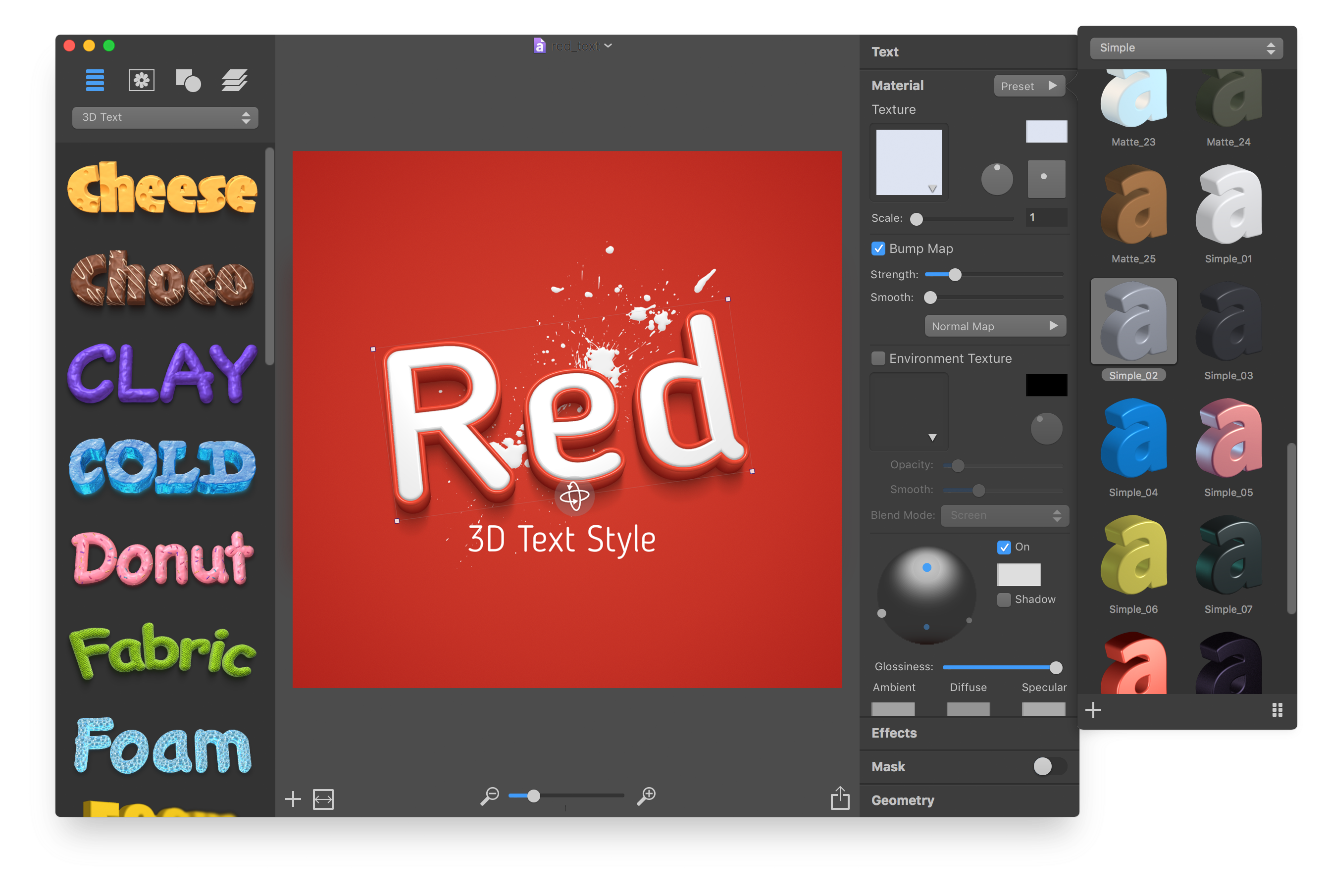Disable the Bump Map checkbox
The image size is (1327, 896).
(878, 249)
